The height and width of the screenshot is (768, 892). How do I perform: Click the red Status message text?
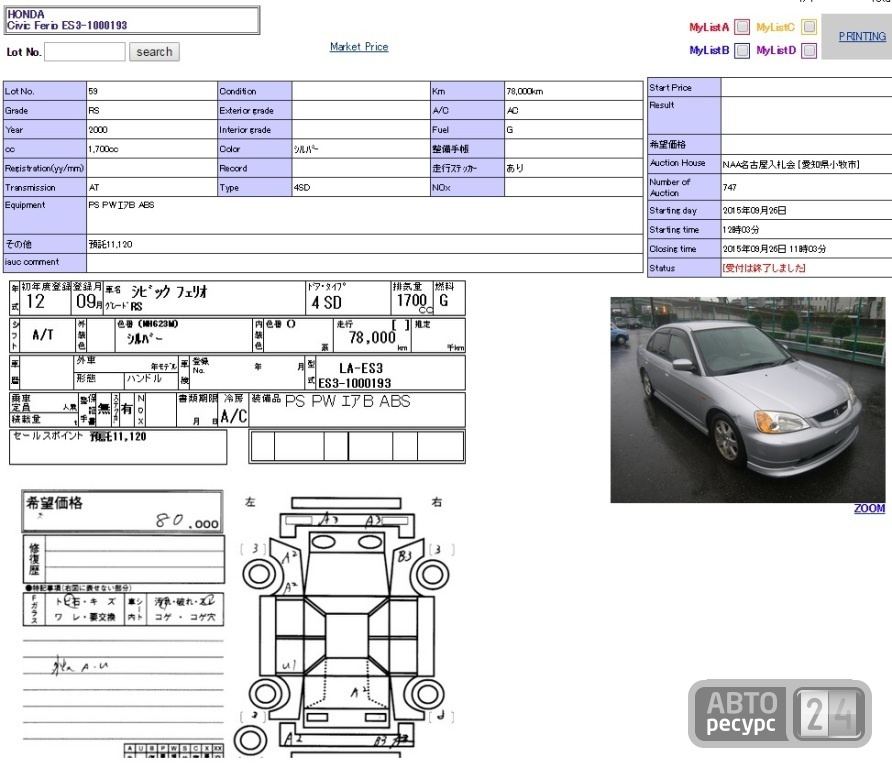point(763,268)
